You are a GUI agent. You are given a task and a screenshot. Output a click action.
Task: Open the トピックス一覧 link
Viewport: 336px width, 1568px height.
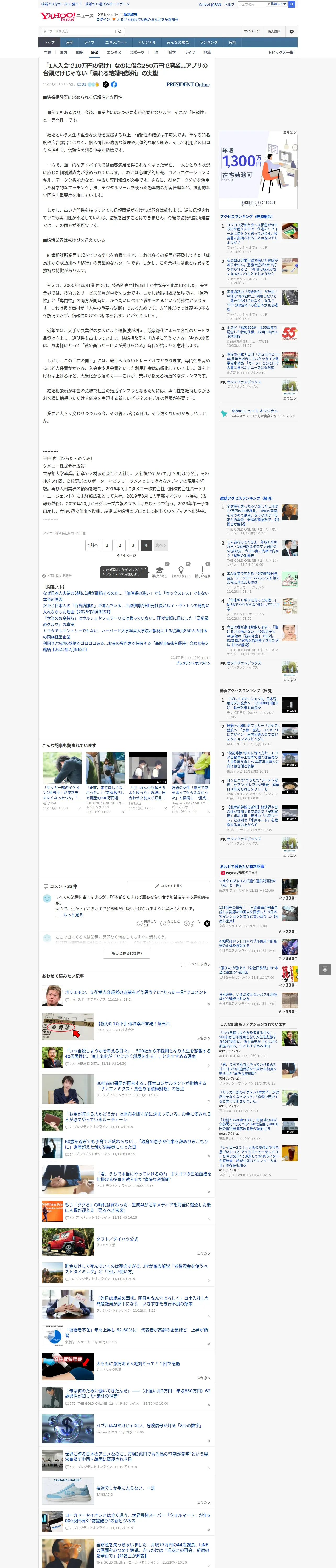tap(281, 52)
